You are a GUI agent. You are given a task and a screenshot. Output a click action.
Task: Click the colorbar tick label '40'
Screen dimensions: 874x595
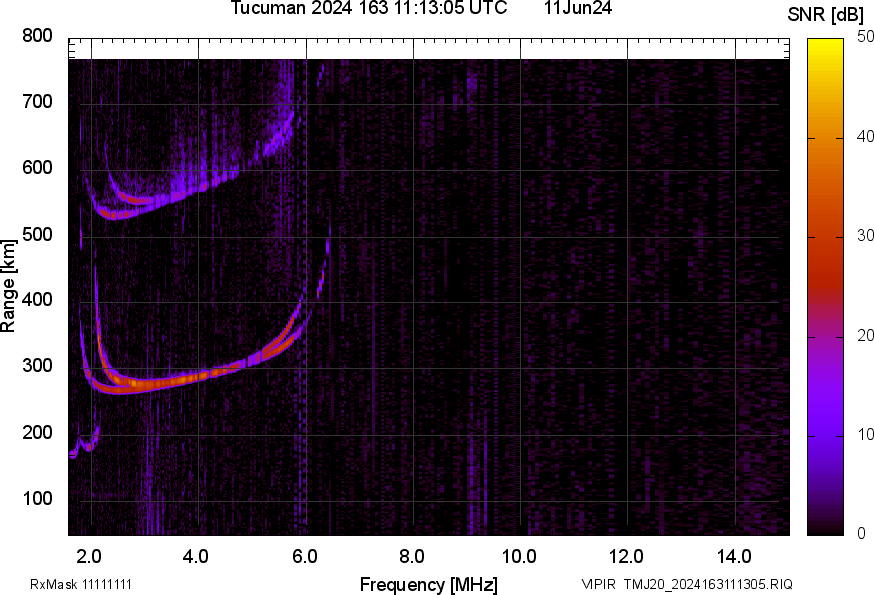865,137
